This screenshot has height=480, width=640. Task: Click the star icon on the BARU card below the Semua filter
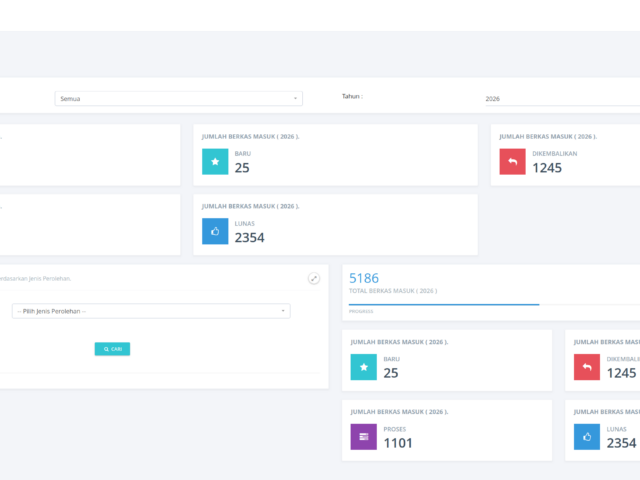pyautogui.click(x=215, y=162)
